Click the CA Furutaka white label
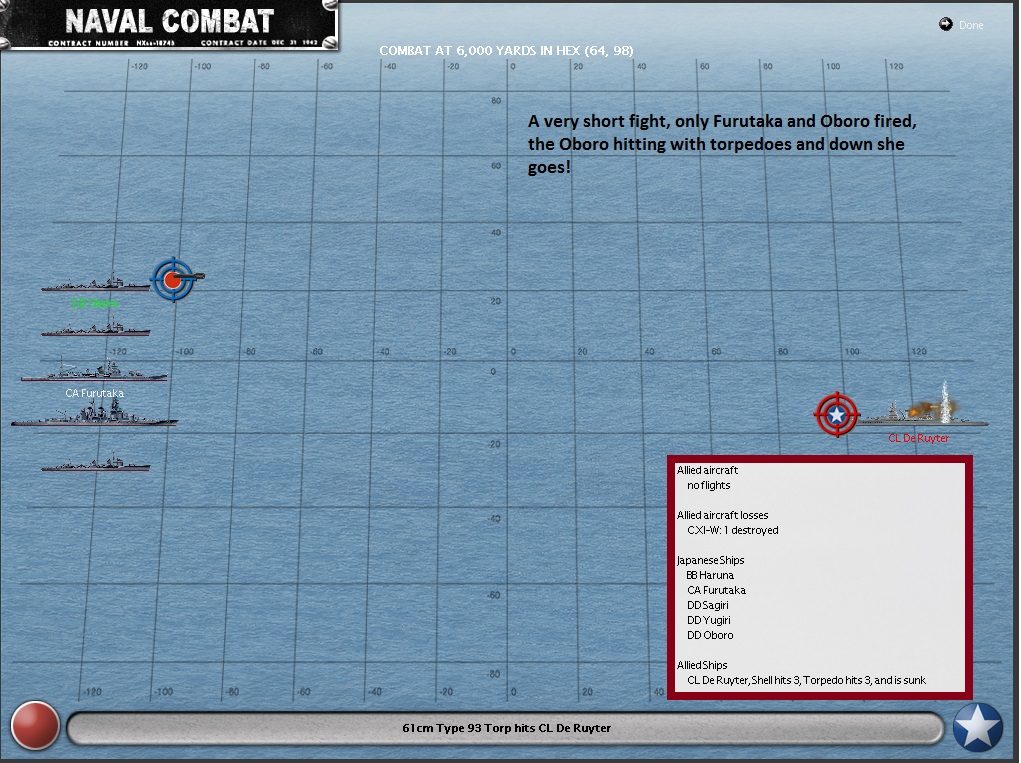The image size is (1021, 763). click(x=94, y=393)
